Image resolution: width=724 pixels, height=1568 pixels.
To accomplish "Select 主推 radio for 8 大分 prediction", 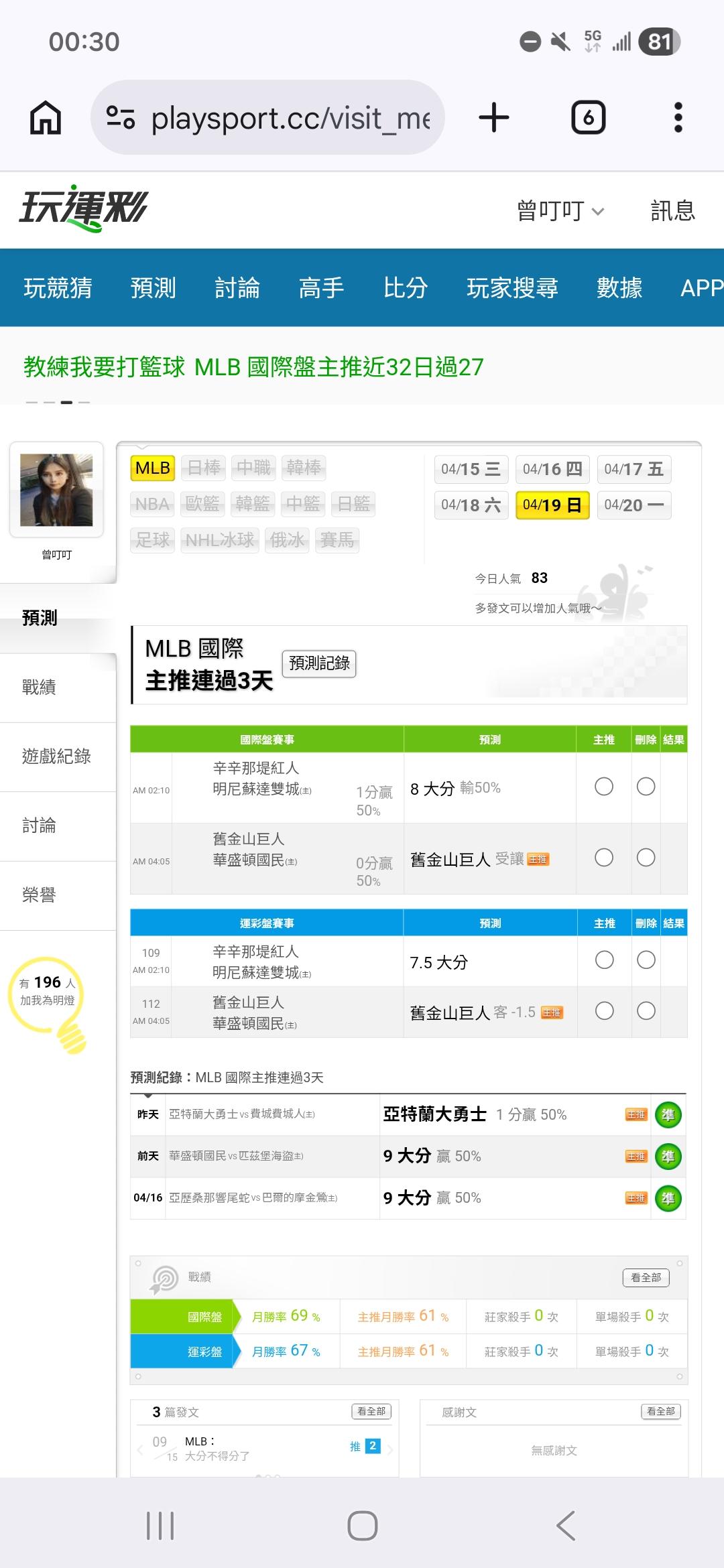I will point(604,787).
